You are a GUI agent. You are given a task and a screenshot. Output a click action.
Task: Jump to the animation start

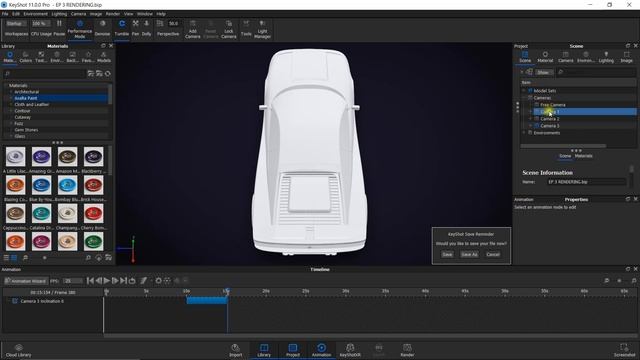[90, 281]
